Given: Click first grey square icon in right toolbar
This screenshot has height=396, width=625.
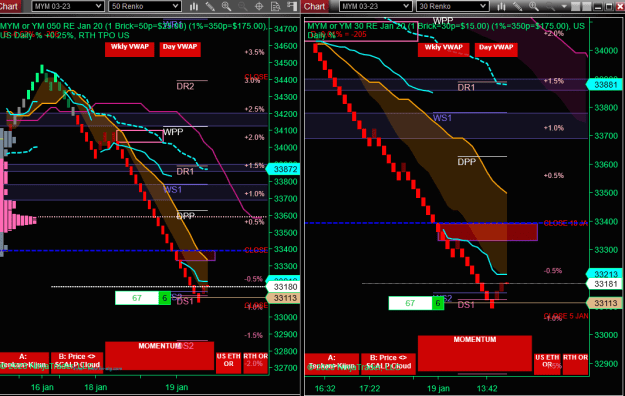Looking at the screenshot, I should coord(575,6).
